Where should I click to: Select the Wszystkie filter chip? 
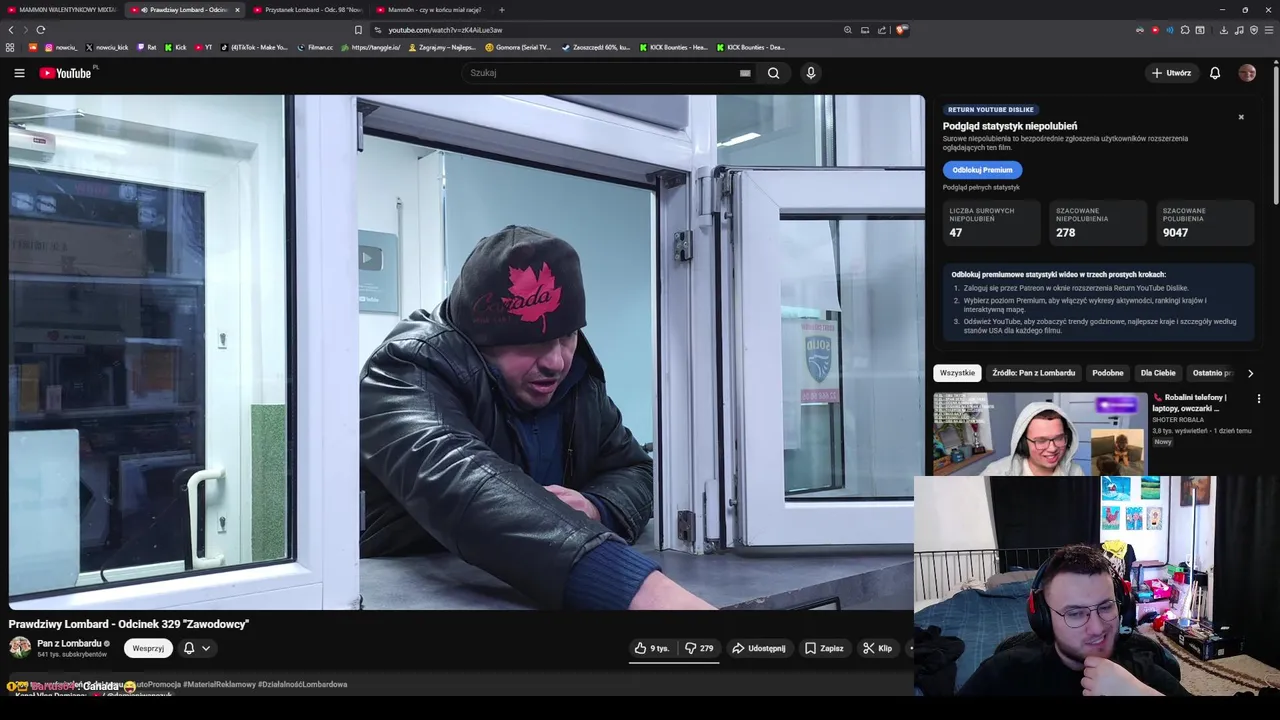click(x=957, y=373)
